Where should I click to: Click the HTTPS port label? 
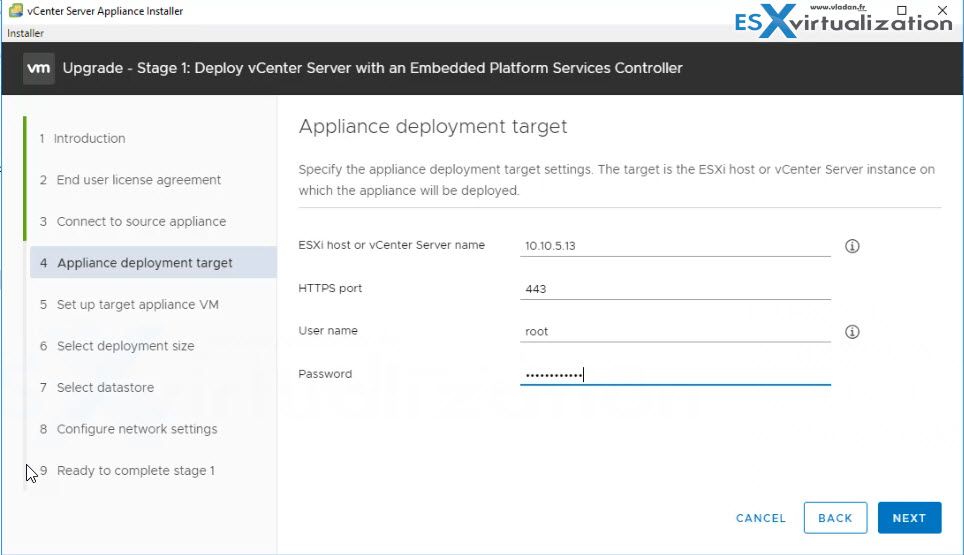click(x=330, y=288)
